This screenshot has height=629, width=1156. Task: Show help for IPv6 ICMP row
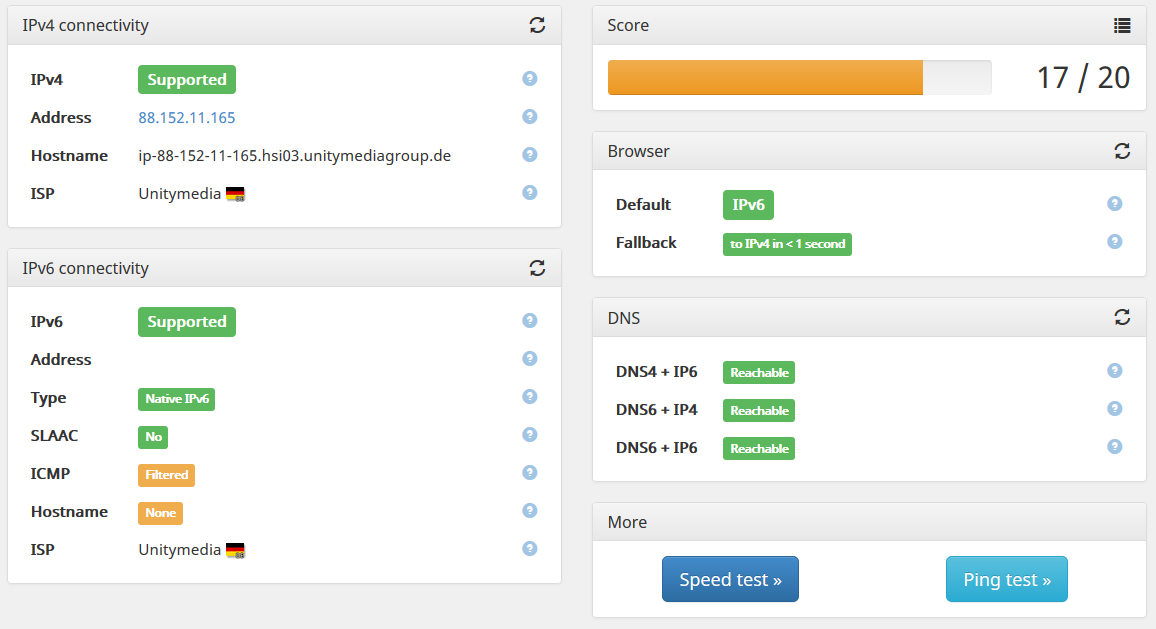(x=530, y=473)
